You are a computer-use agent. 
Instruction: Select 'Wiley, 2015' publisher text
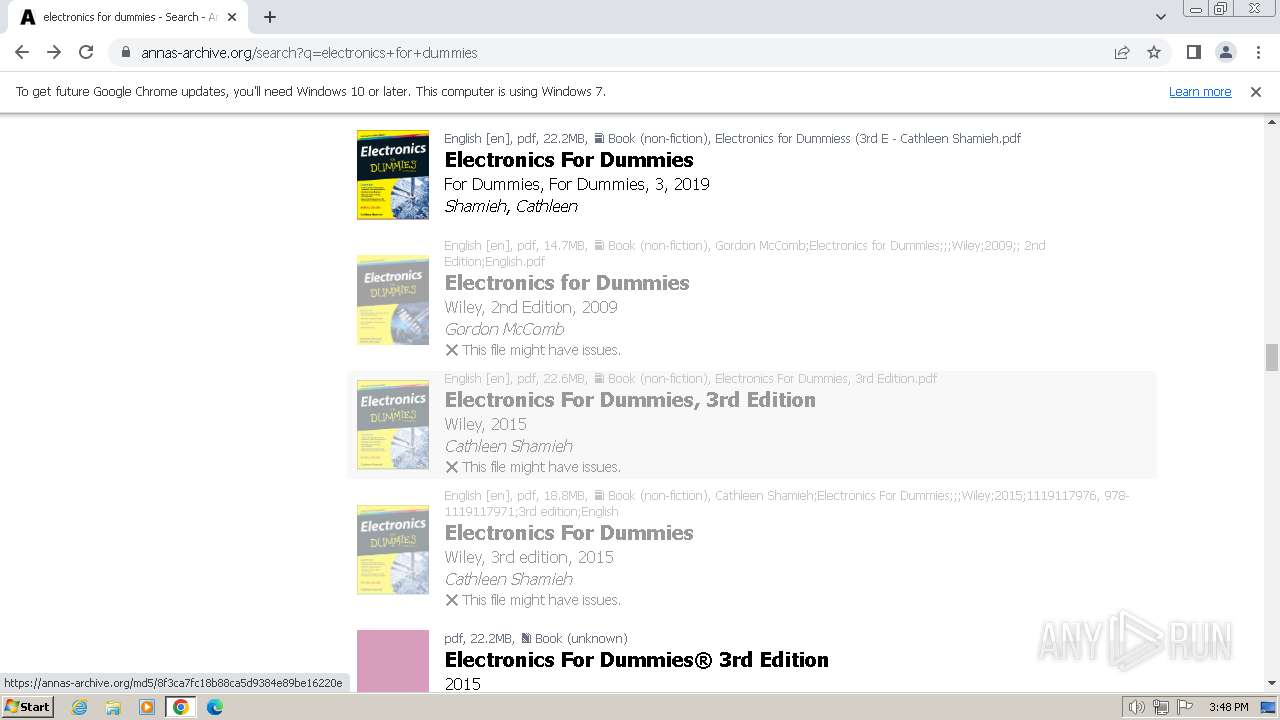point(485,424)
